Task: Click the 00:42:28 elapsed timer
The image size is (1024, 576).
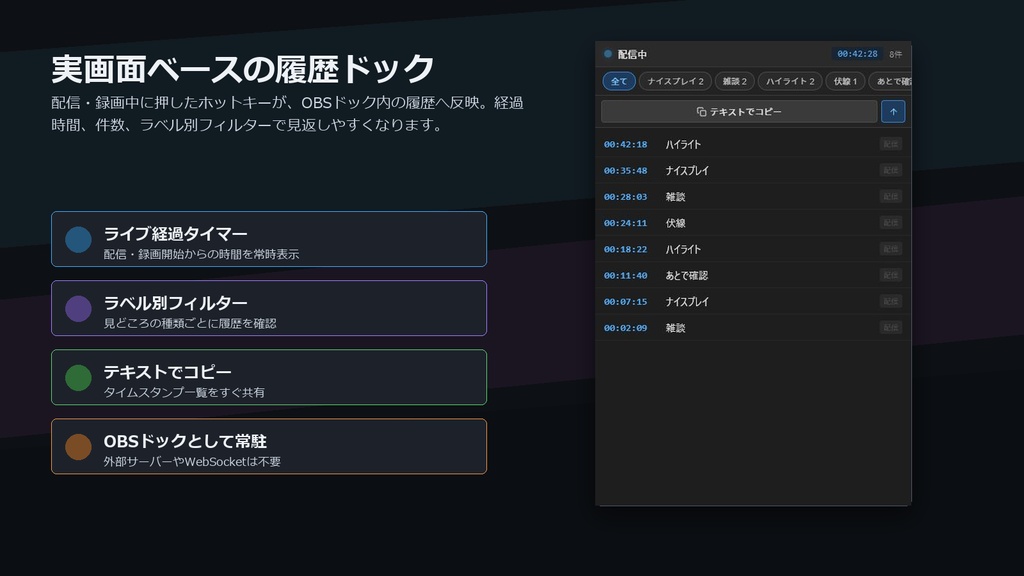Action: [857, 54]
